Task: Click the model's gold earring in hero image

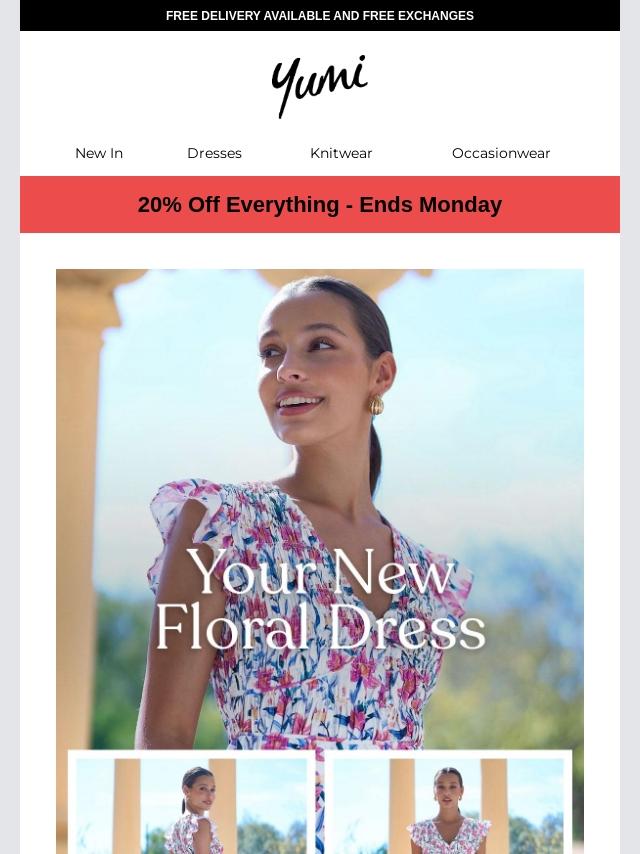Action: [x=377, y=405]
